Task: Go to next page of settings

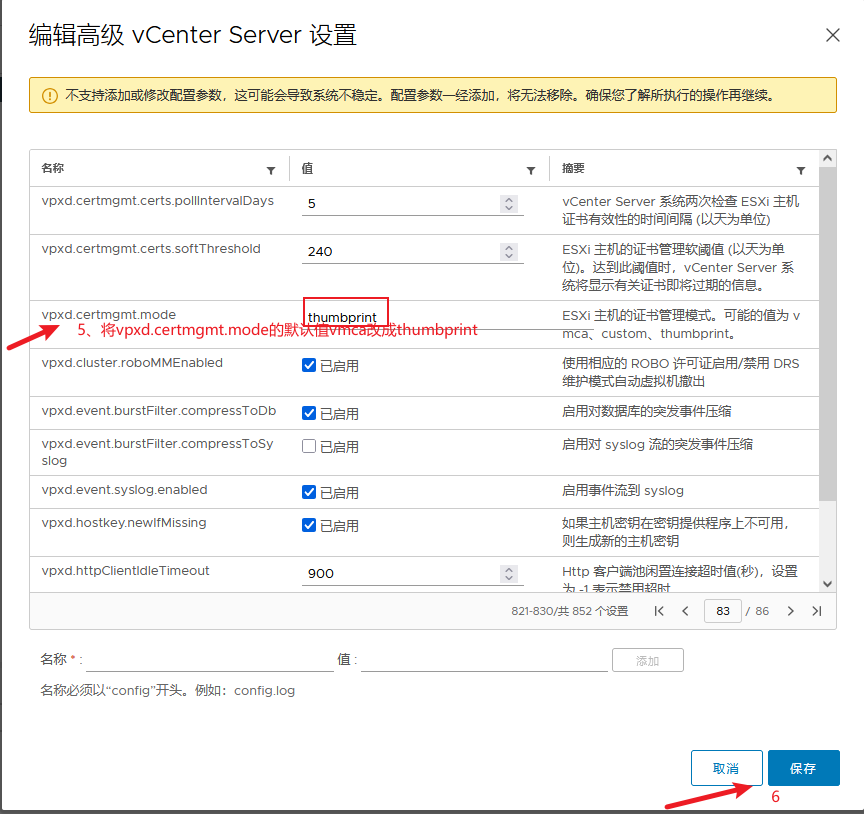Action: click(x=791, y=611)
